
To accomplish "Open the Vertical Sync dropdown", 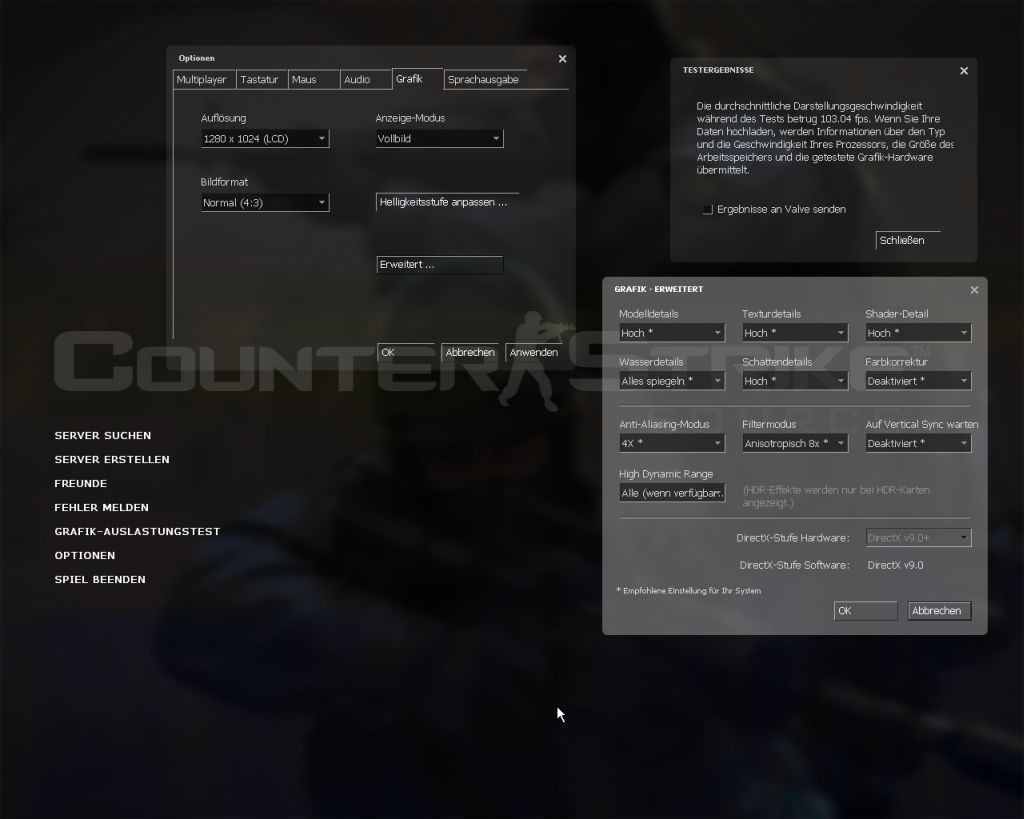I will click(x=918, y=443).
